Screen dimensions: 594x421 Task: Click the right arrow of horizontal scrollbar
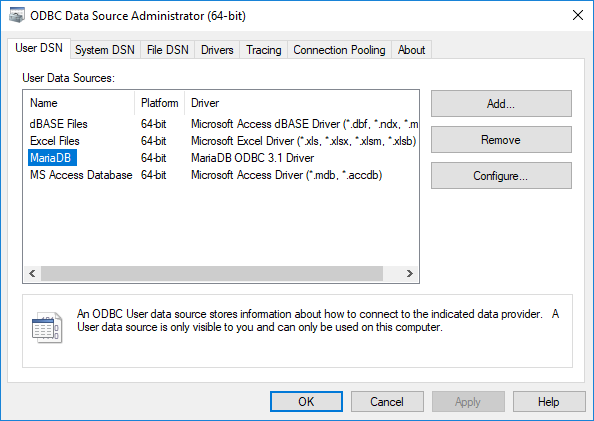click(x=410, y=273)
